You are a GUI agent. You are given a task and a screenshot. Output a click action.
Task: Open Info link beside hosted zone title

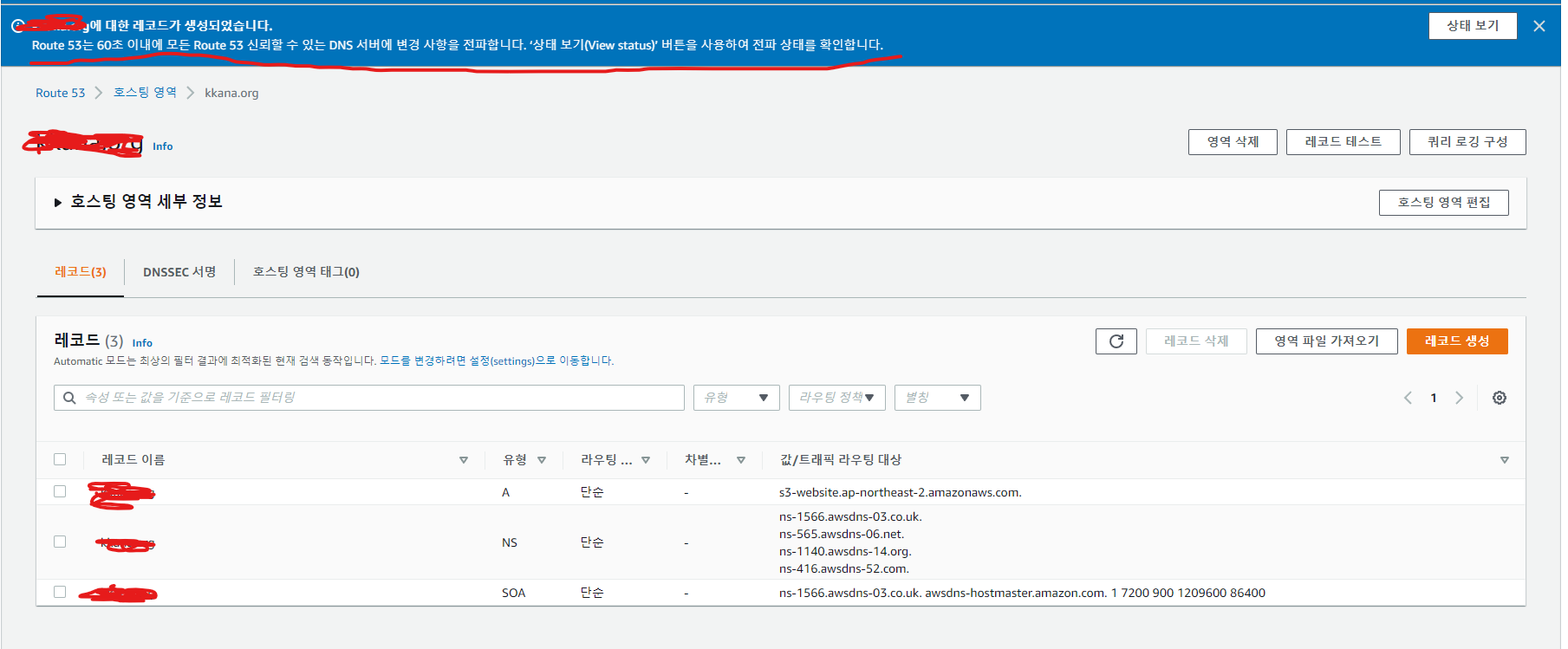(162, 146)
